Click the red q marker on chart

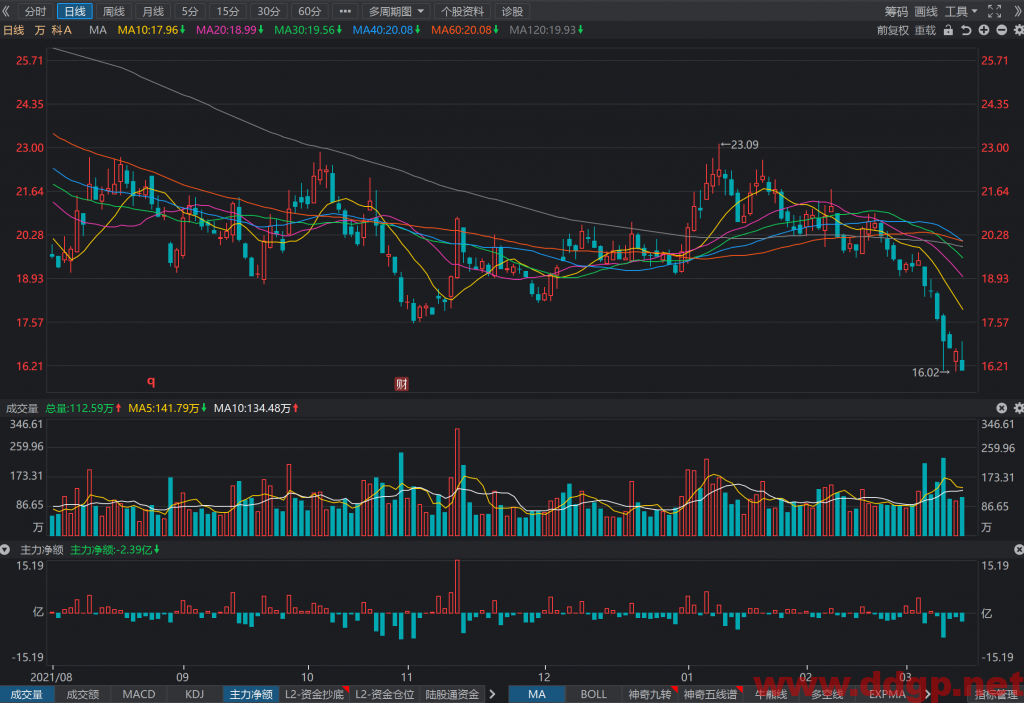(151, 381)
